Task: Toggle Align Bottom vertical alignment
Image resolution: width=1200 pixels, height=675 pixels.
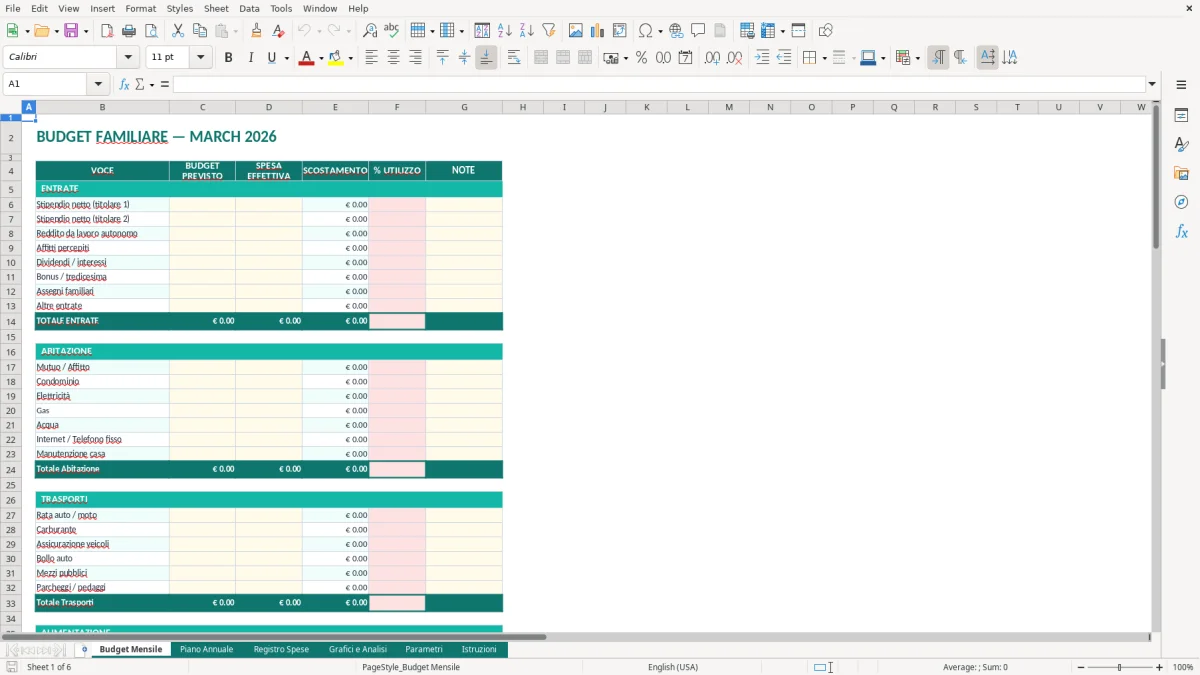Action: [486, 58]
